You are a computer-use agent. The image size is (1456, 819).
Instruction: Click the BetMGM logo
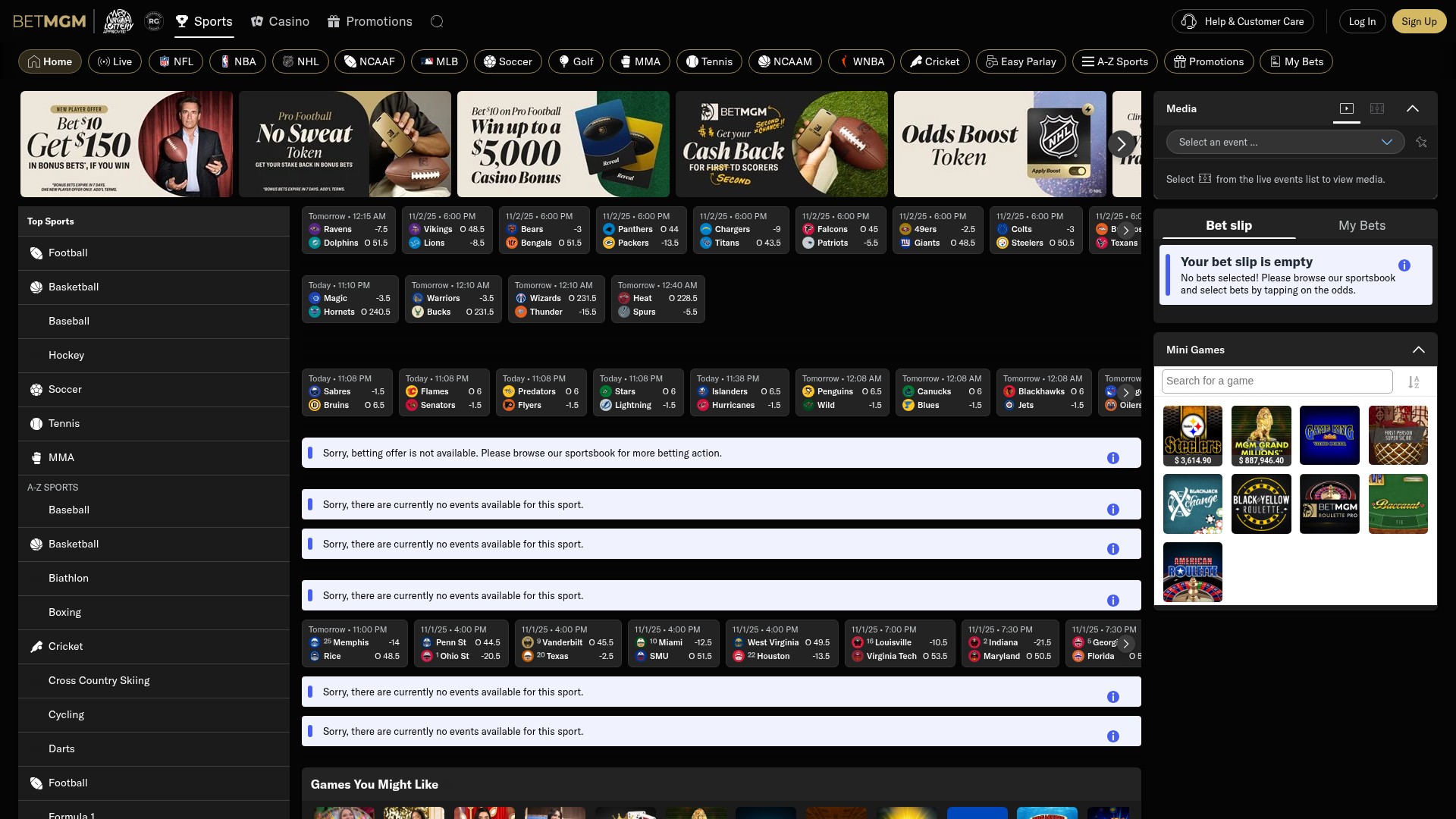click(x=49, y=21)
